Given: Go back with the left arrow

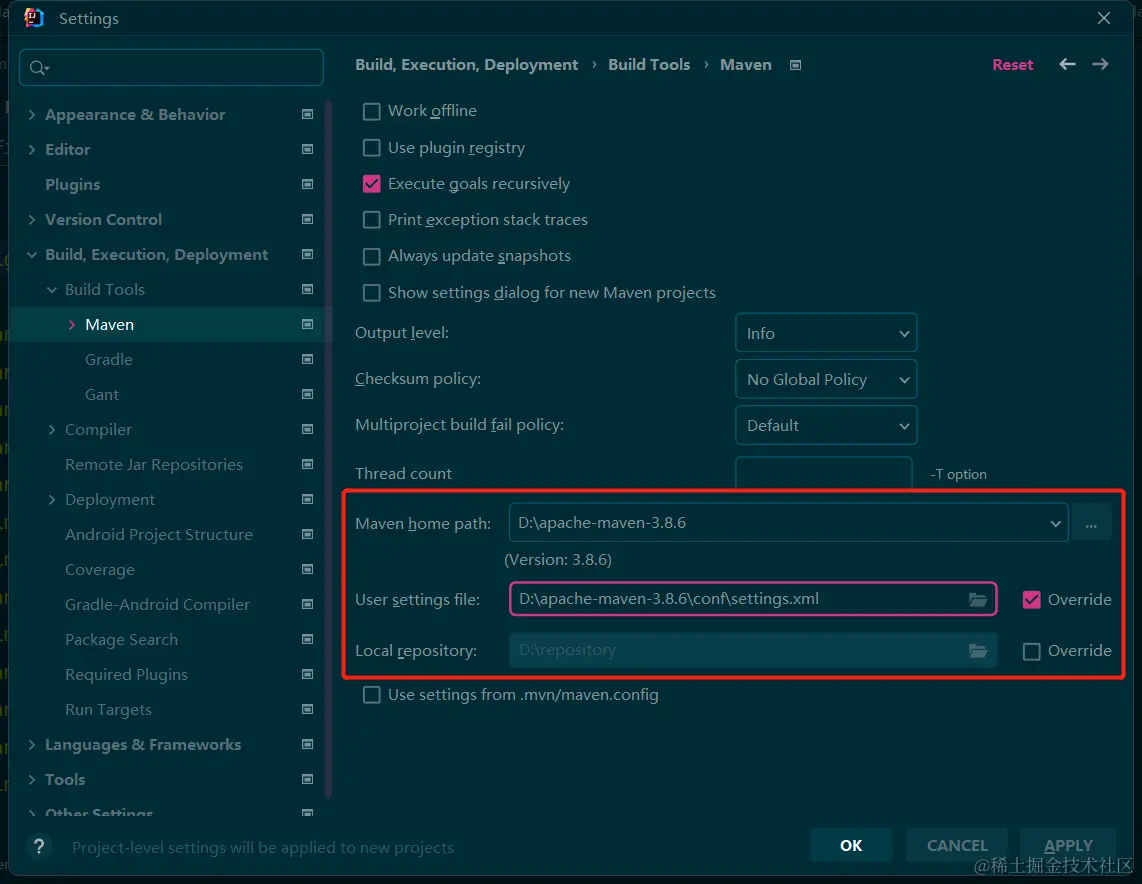Looking at the screenshot, I should click(x=1067, y=64).
